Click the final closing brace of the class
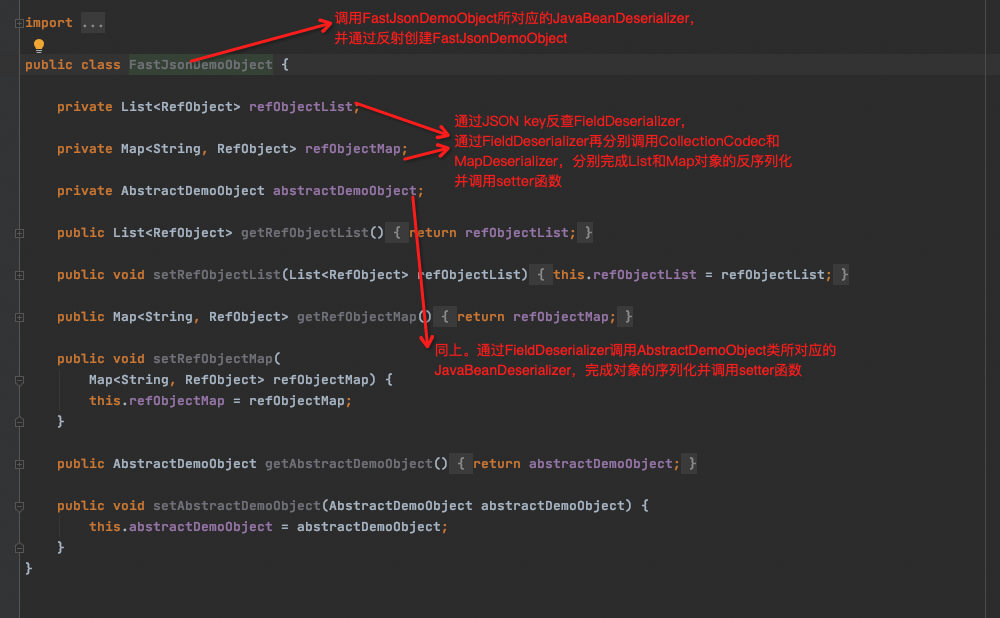The height and width of the screenshot is (618, 1000). 29,568
